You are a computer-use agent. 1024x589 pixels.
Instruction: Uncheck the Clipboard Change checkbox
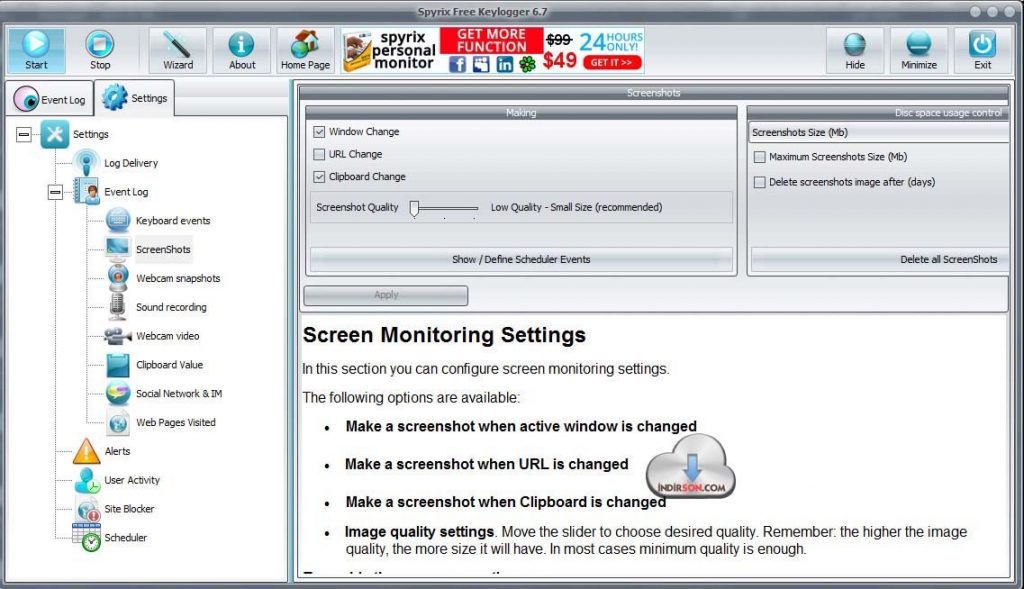tap(319, 177)
